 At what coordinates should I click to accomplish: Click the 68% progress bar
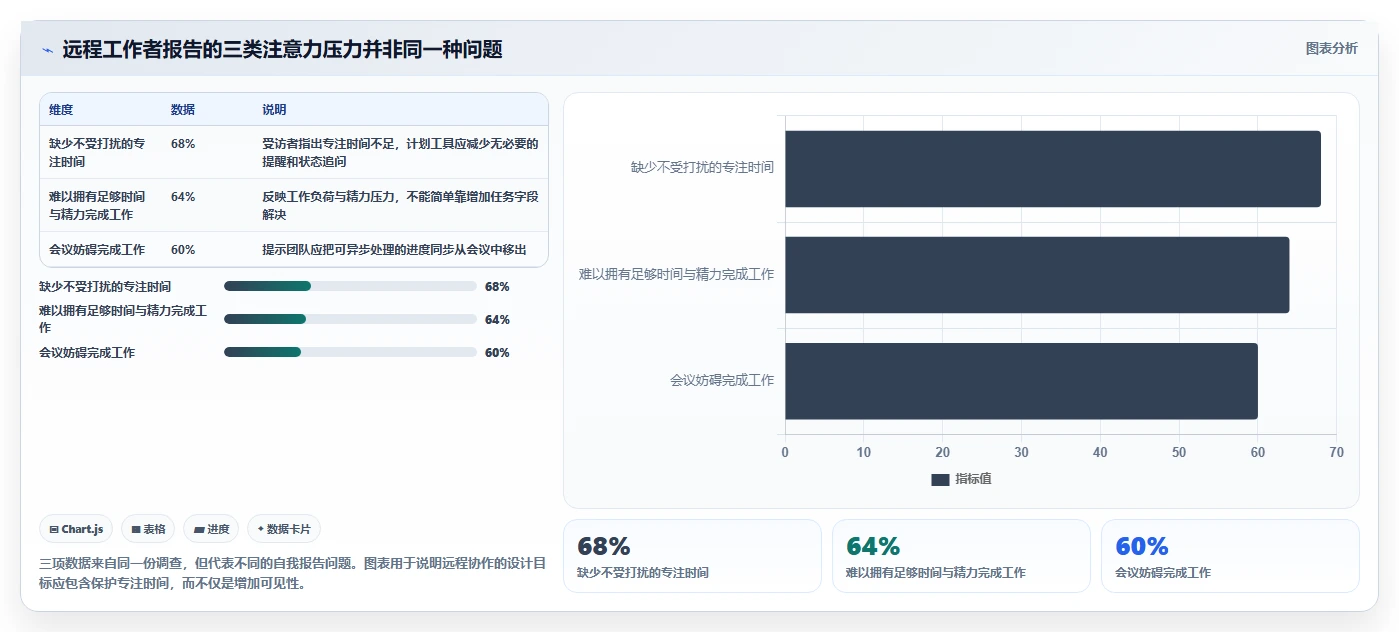(350, 286)
